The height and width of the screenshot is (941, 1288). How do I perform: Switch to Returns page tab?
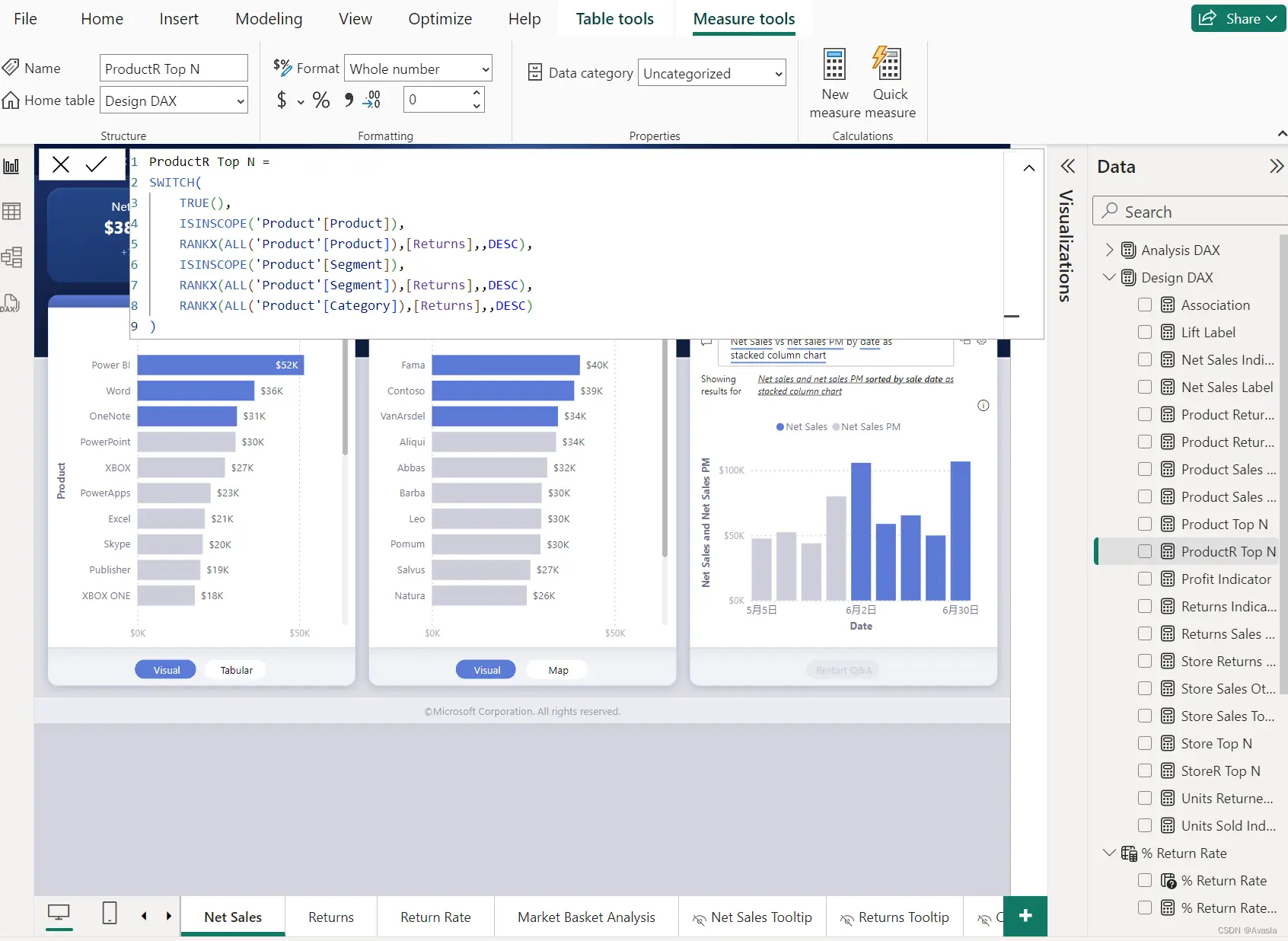[x=331, y=917]
